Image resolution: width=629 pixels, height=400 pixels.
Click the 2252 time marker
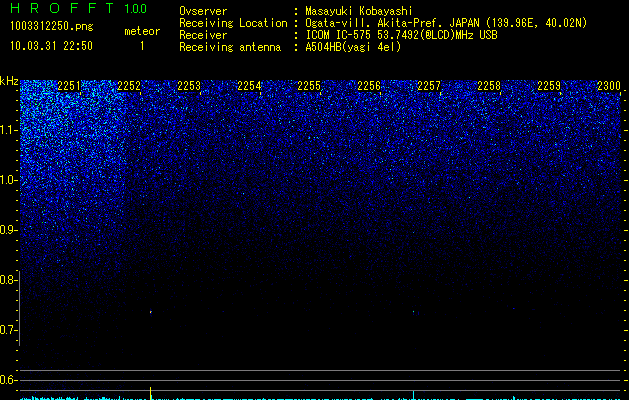coord(129,86)
